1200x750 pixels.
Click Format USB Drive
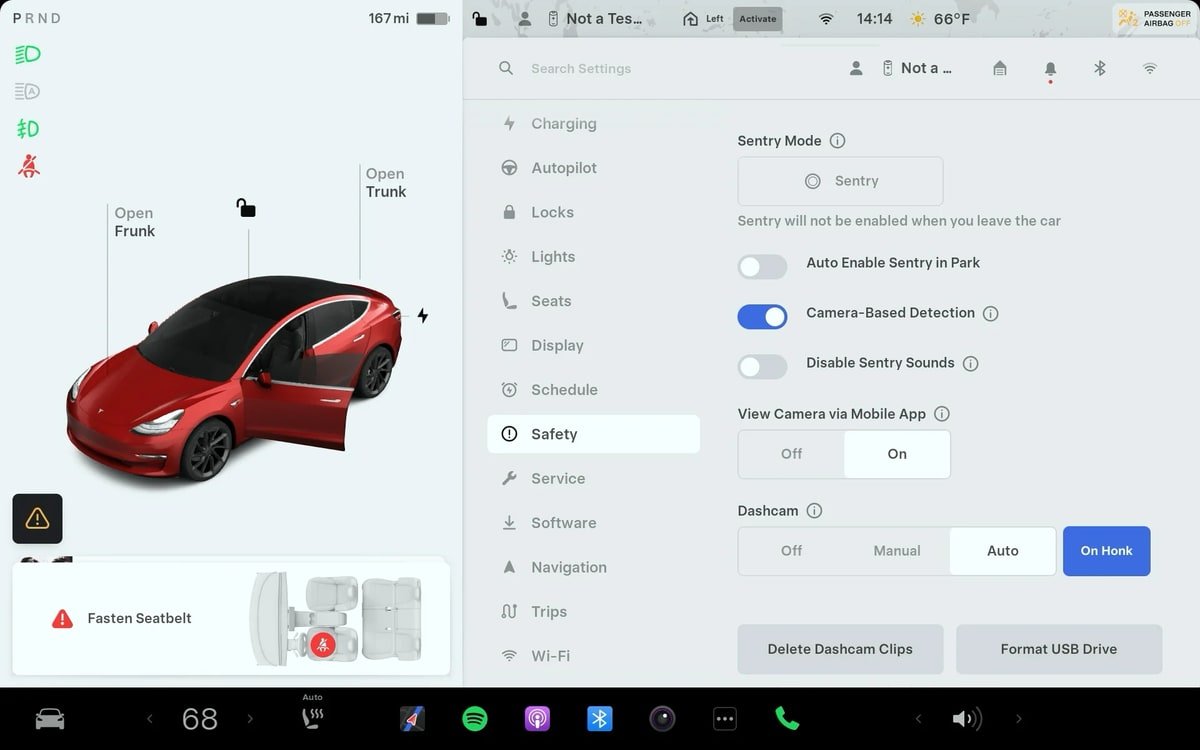pos(1059,649)
